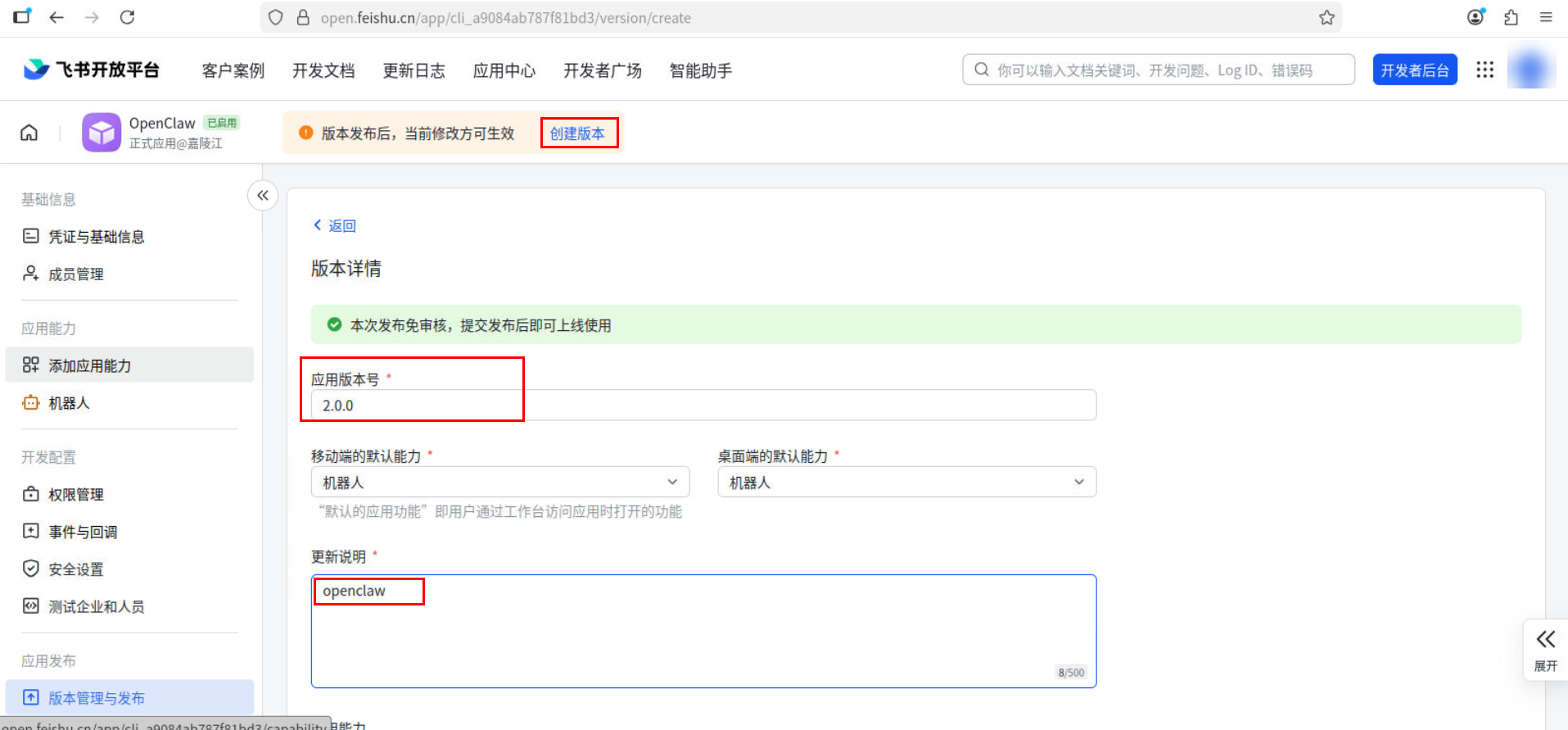Click the 返回 back link
Viewport: 1568px width, 730px height.
tap(335, 225)
